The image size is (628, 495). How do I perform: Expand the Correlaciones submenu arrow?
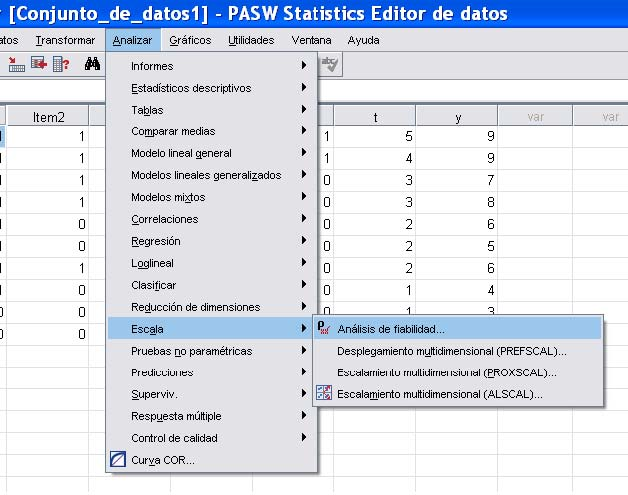(x=304, y=218)
